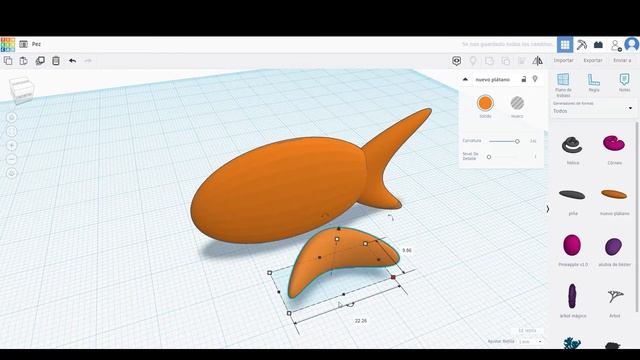Open the Bricks mode icon

tap(598, 44)
